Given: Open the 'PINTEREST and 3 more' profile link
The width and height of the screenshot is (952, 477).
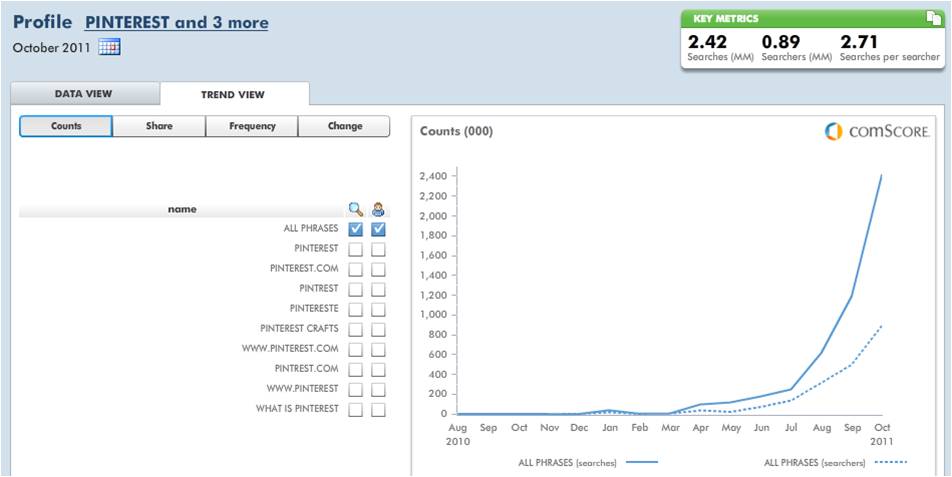Looking at the screenshot, I should (x=177, y=23).
